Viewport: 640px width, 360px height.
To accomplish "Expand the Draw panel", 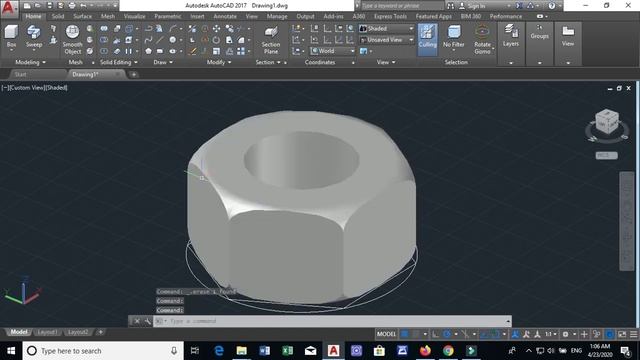I will (163, 62).
